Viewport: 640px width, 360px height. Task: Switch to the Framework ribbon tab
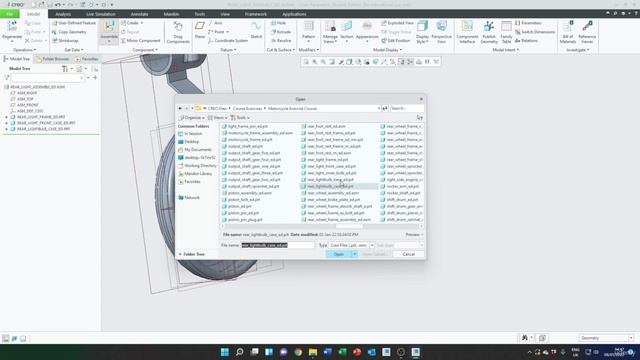[256, 14]
